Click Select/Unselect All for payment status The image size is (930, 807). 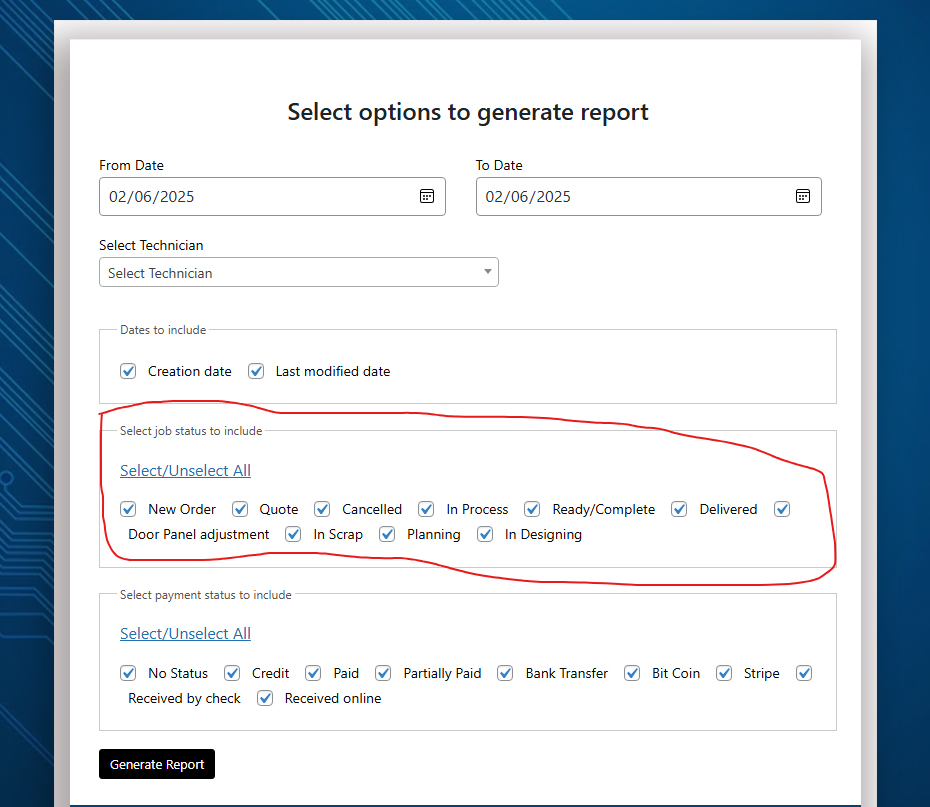185,633
